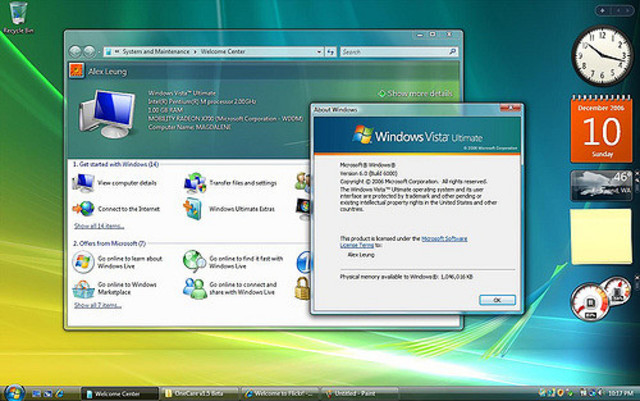
Task: Click the large computer monitor image
Action: point(107,114)
